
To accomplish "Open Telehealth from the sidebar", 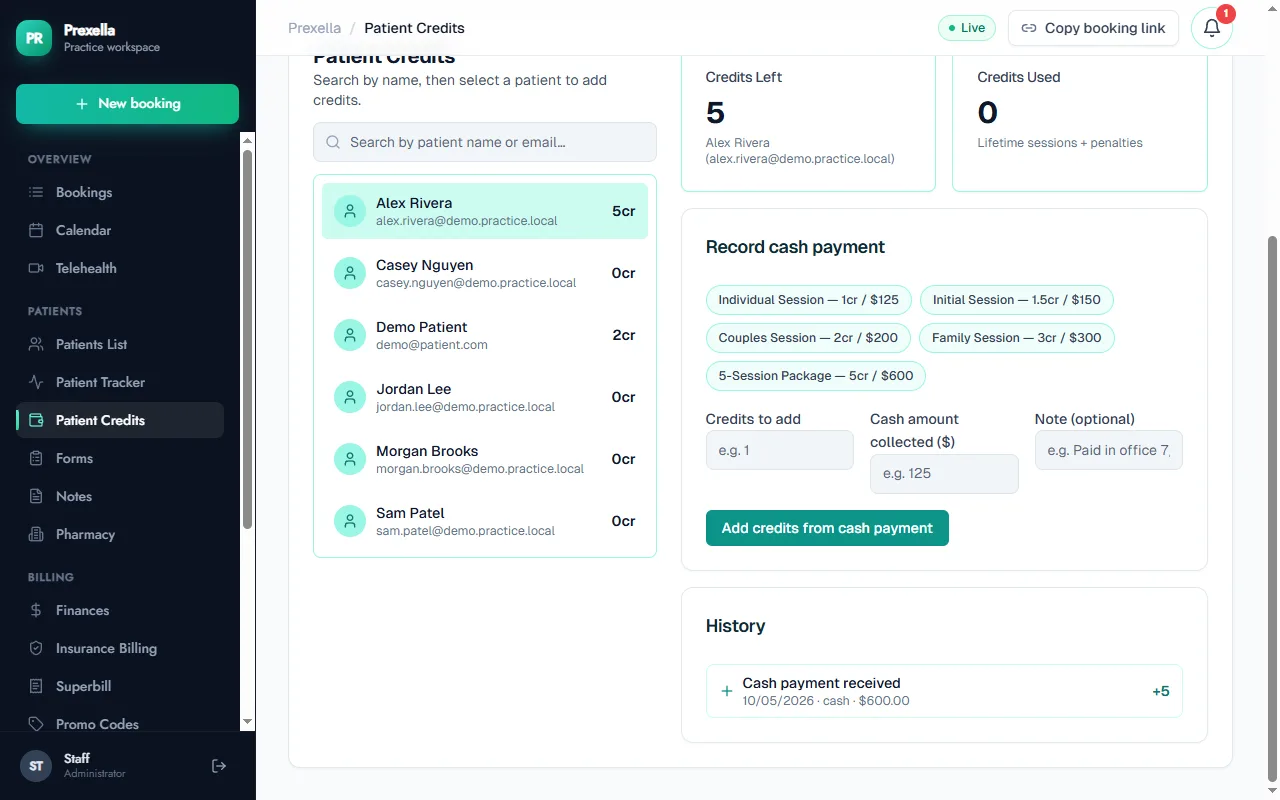I will tap(120, 268).
